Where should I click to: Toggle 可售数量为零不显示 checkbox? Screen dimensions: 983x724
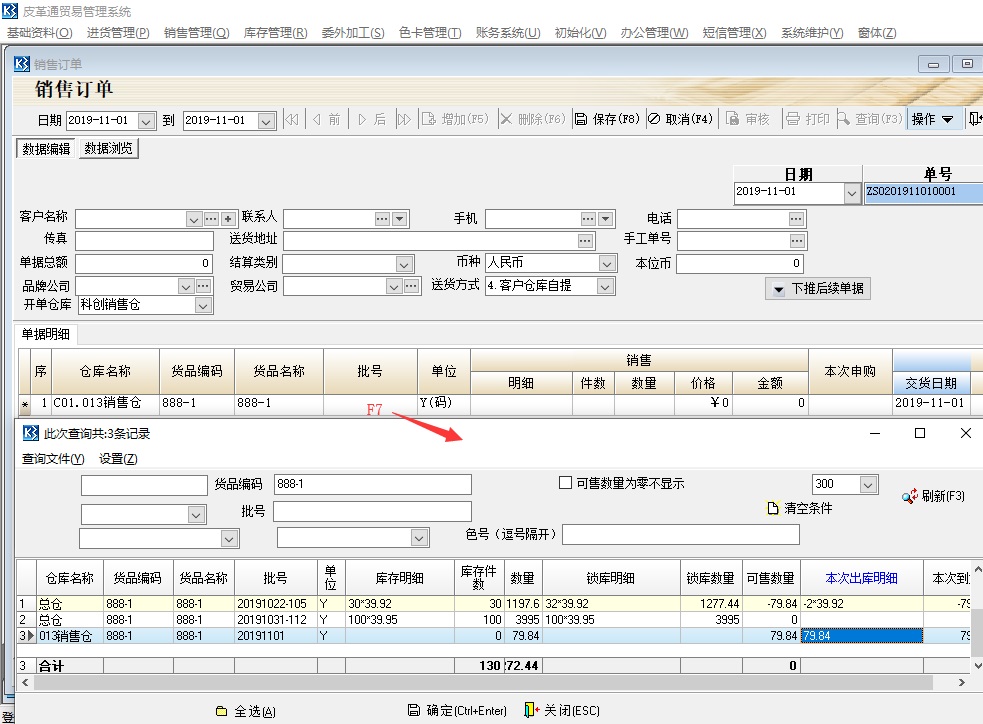point(566,484)
